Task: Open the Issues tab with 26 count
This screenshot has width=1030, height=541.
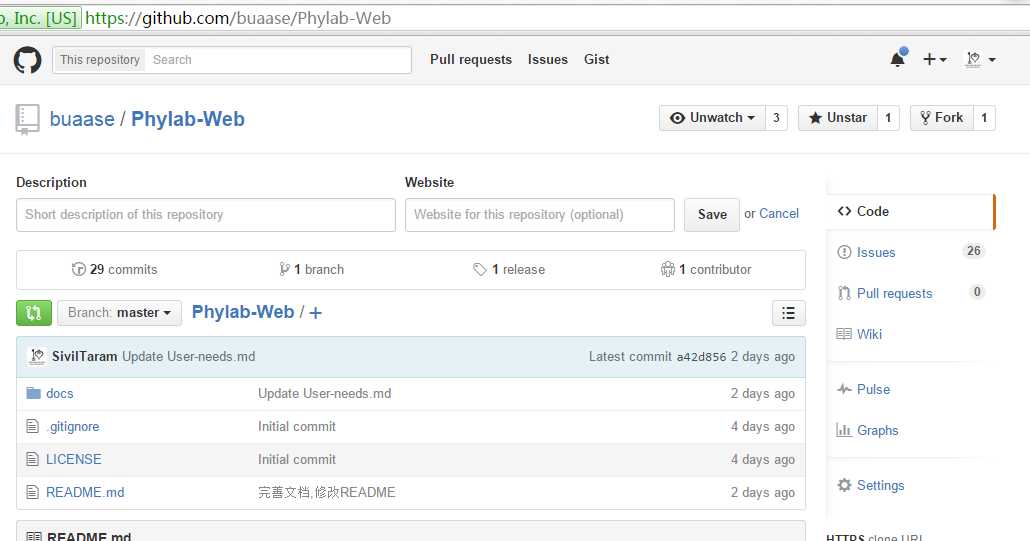Action: point(910,252)
